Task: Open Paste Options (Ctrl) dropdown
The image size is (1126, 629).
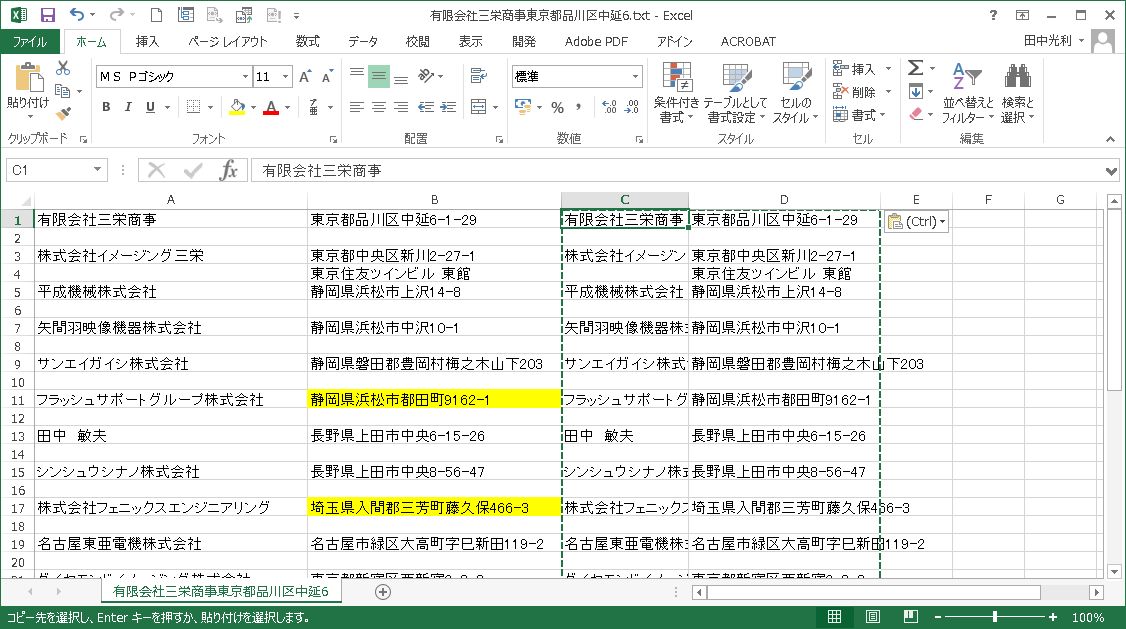Action: [917, 221]
